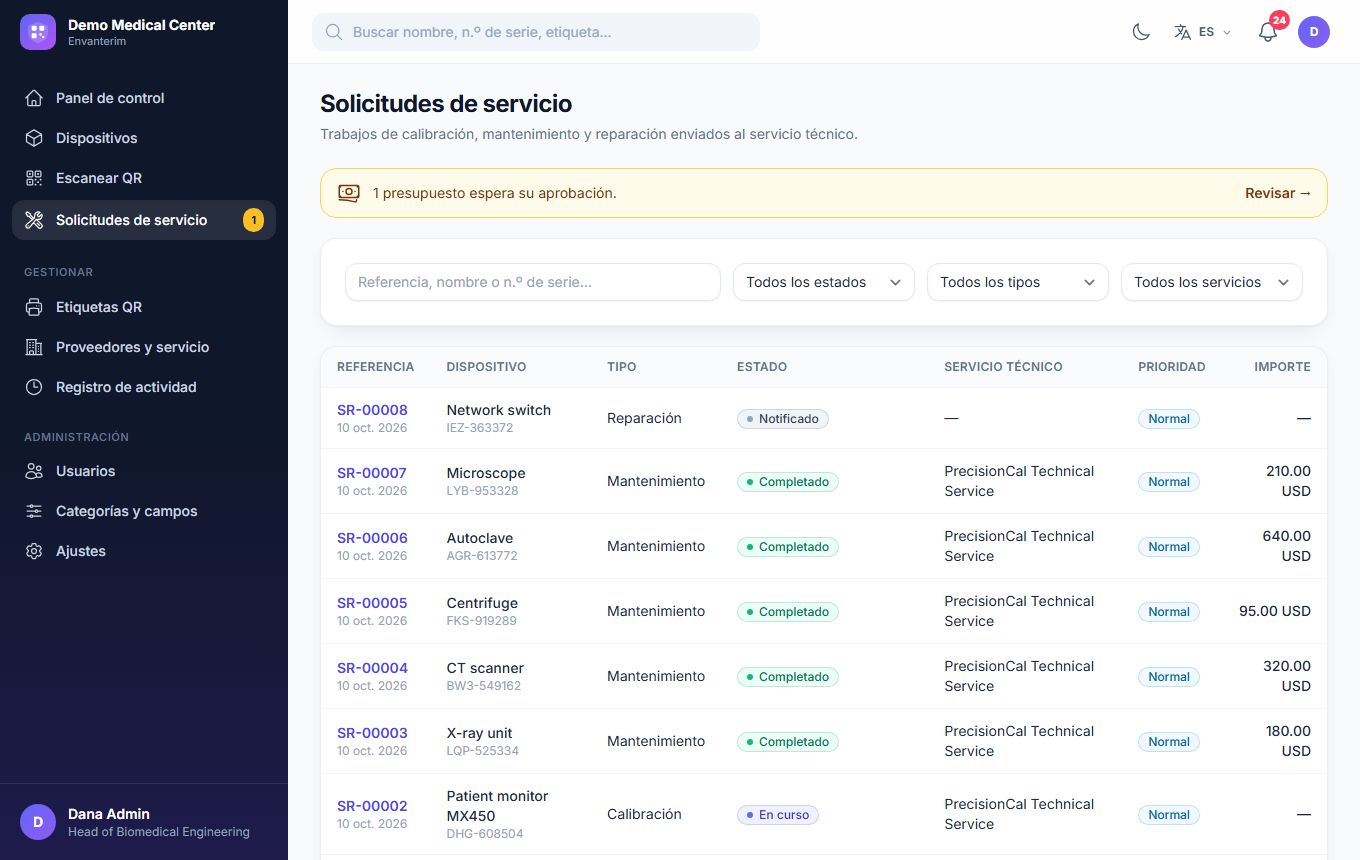Click the REFERENCIA column header
Image resolution: width=1360 pixels, height=860 pixels.
point(375,367)
